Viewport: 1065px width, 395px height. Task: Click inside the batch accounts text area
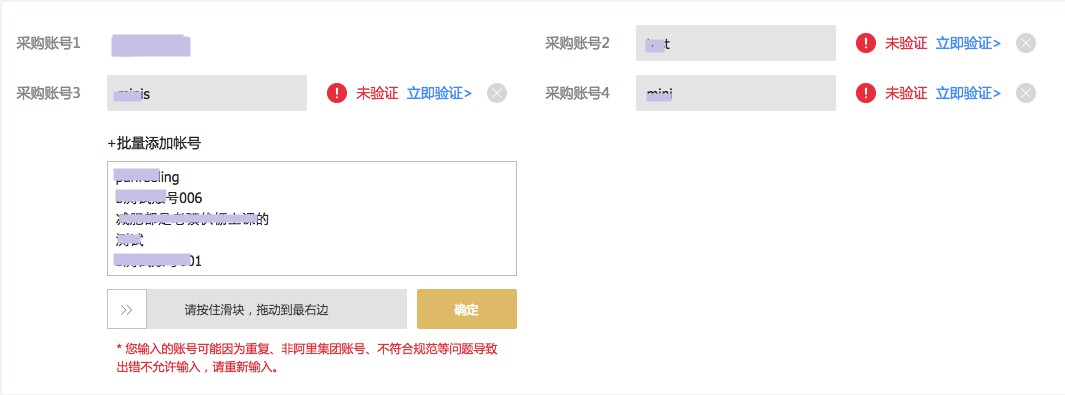point(312,219)
